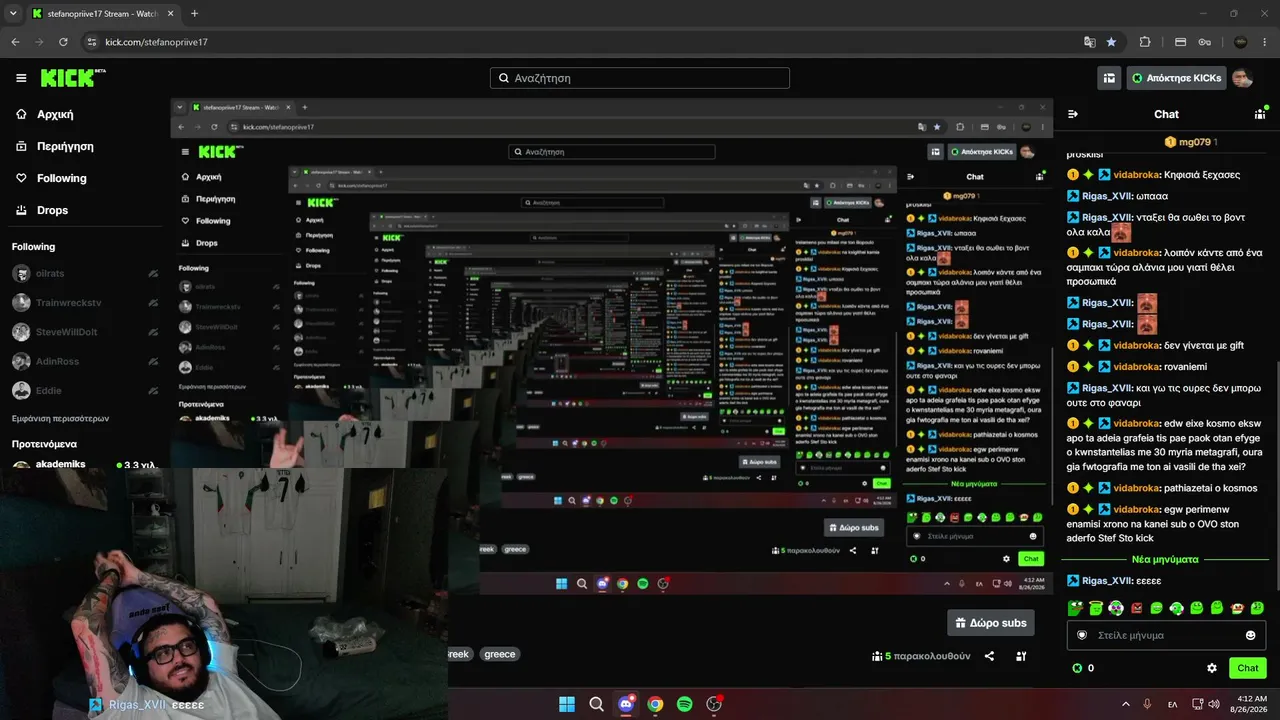Send message with green Chat button
The image size is (1280, 720).
click(1248, 668)
